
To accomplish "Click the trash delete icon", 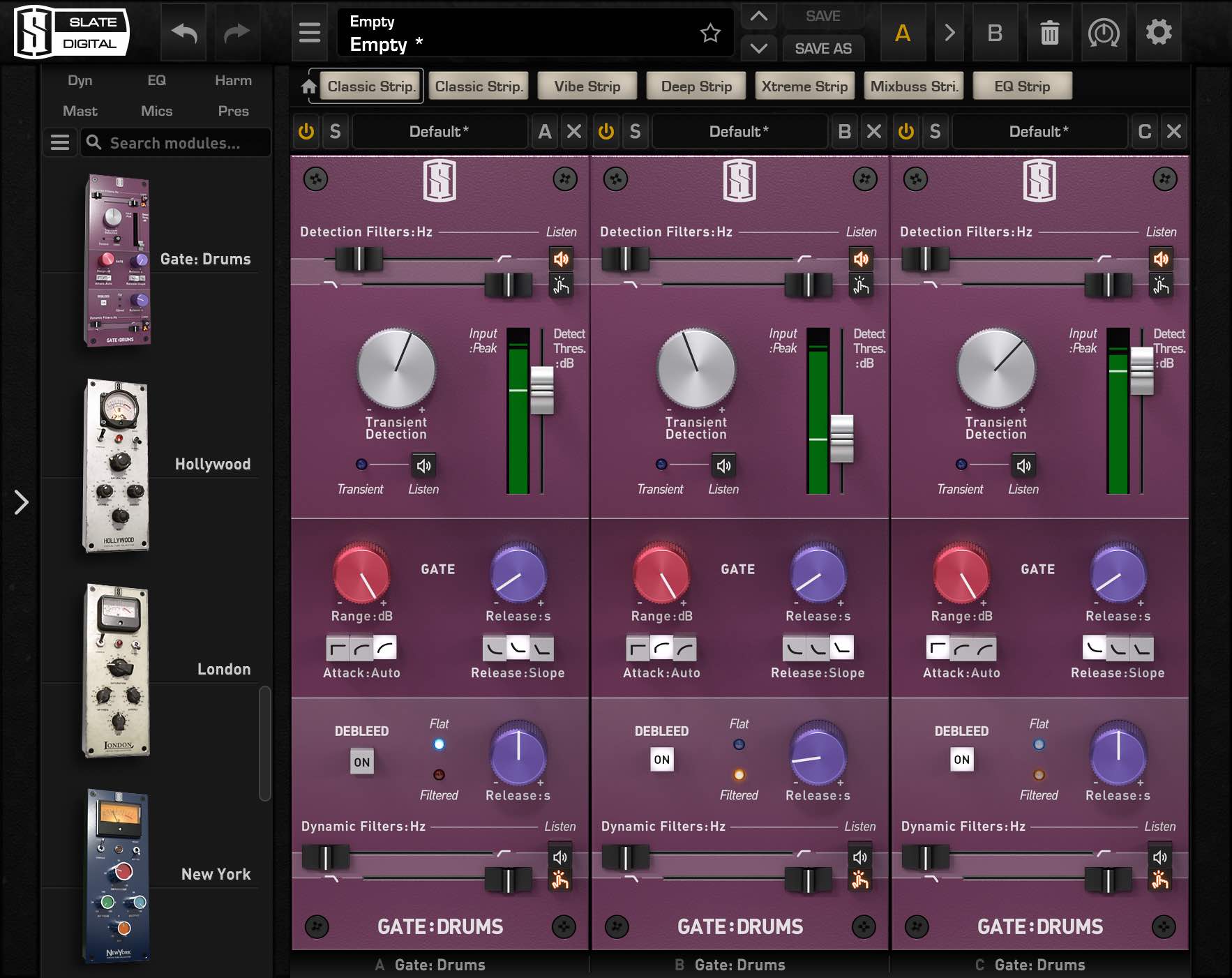I will pos(1049,33).
